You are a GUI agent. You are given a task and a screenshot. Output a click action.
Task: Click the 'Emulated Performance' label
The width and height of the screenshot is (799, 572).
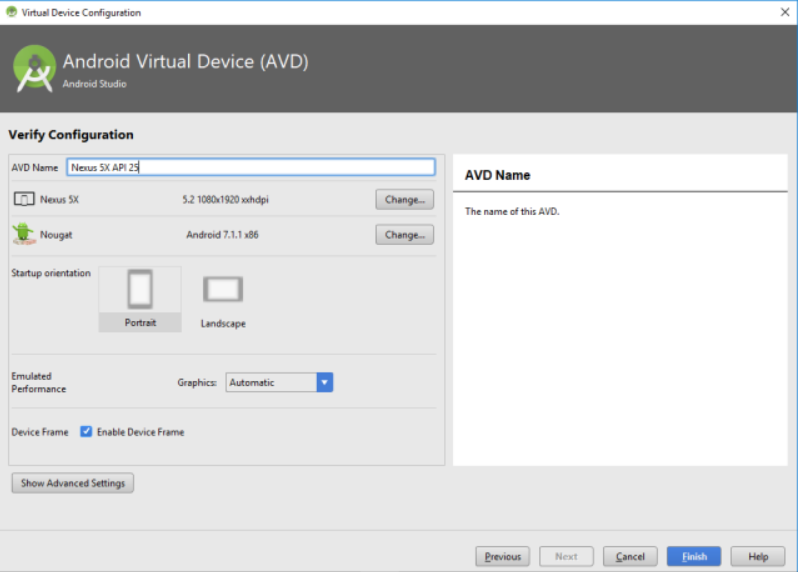(39, 383)
